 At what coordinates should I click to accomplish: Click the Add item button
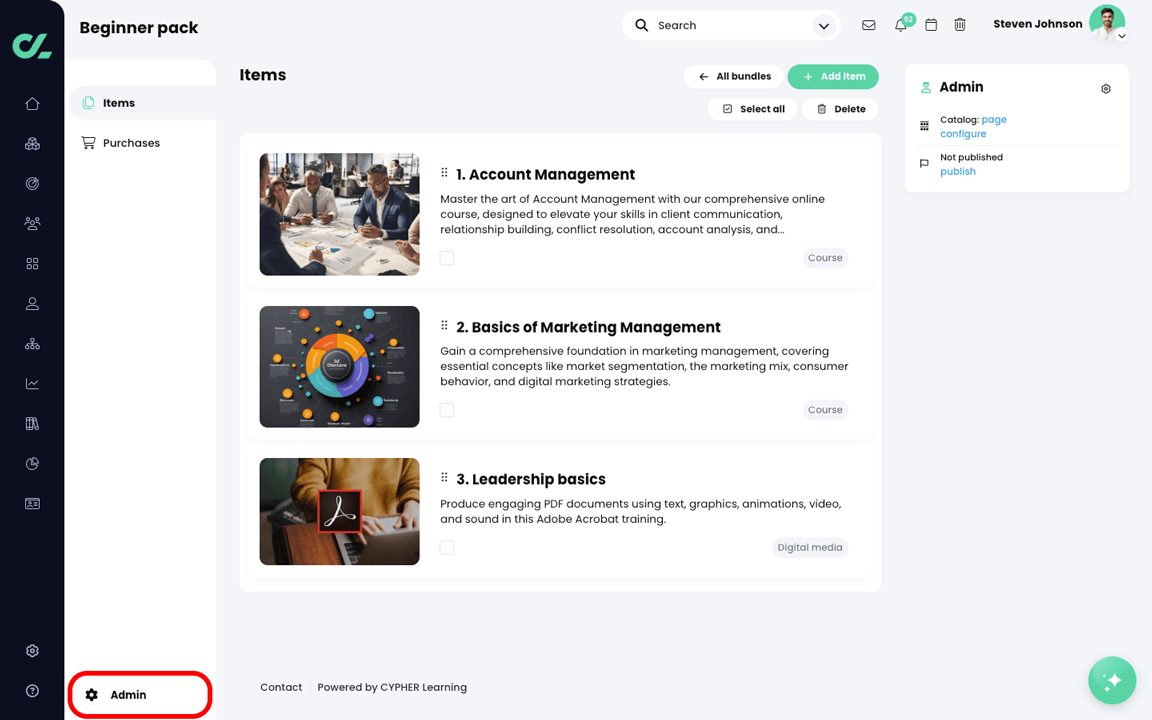pyautogui.click(x=833, y=76)
